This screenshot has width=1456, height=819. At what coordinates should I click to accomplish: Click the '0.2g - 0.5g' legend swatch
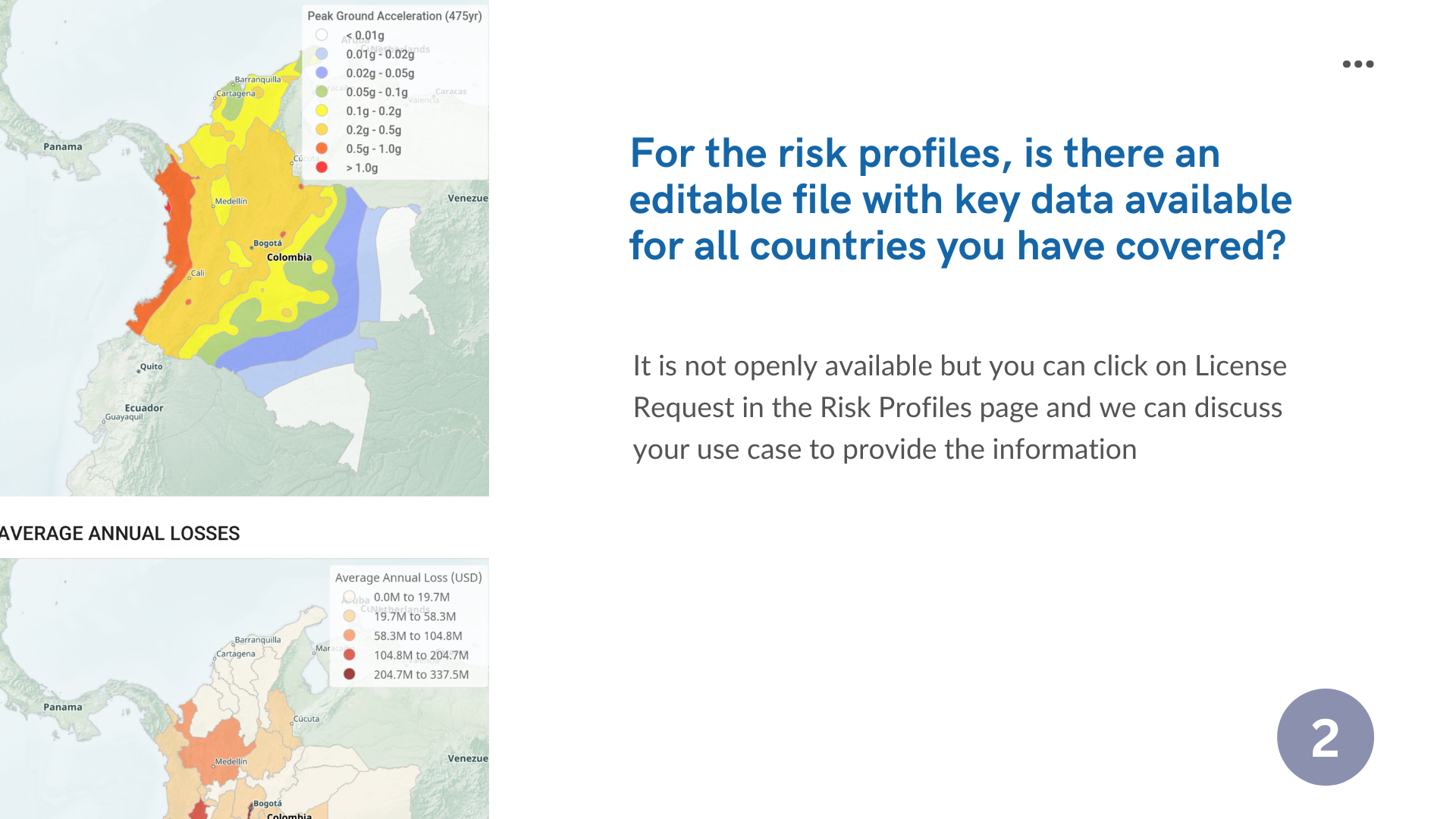coord(322,130)
